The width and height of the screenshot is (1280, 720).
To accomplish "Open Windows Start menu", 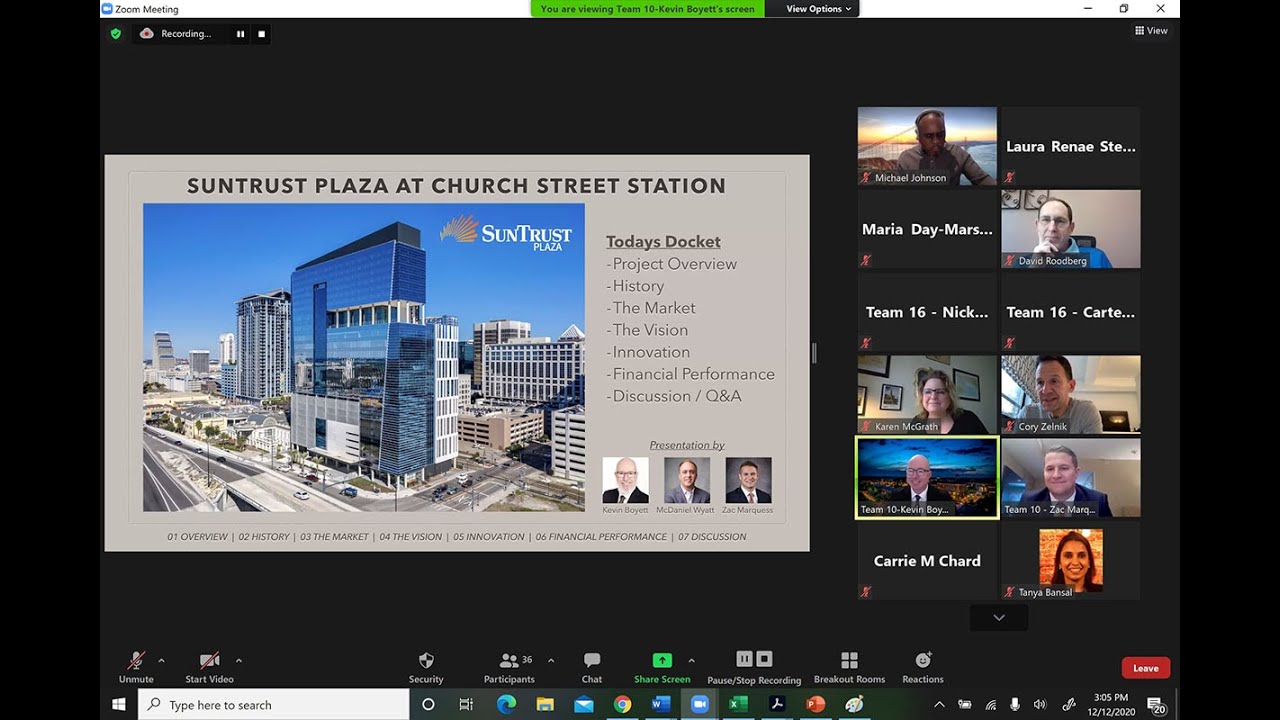I will pyautogui.click(x=119, y=704).
